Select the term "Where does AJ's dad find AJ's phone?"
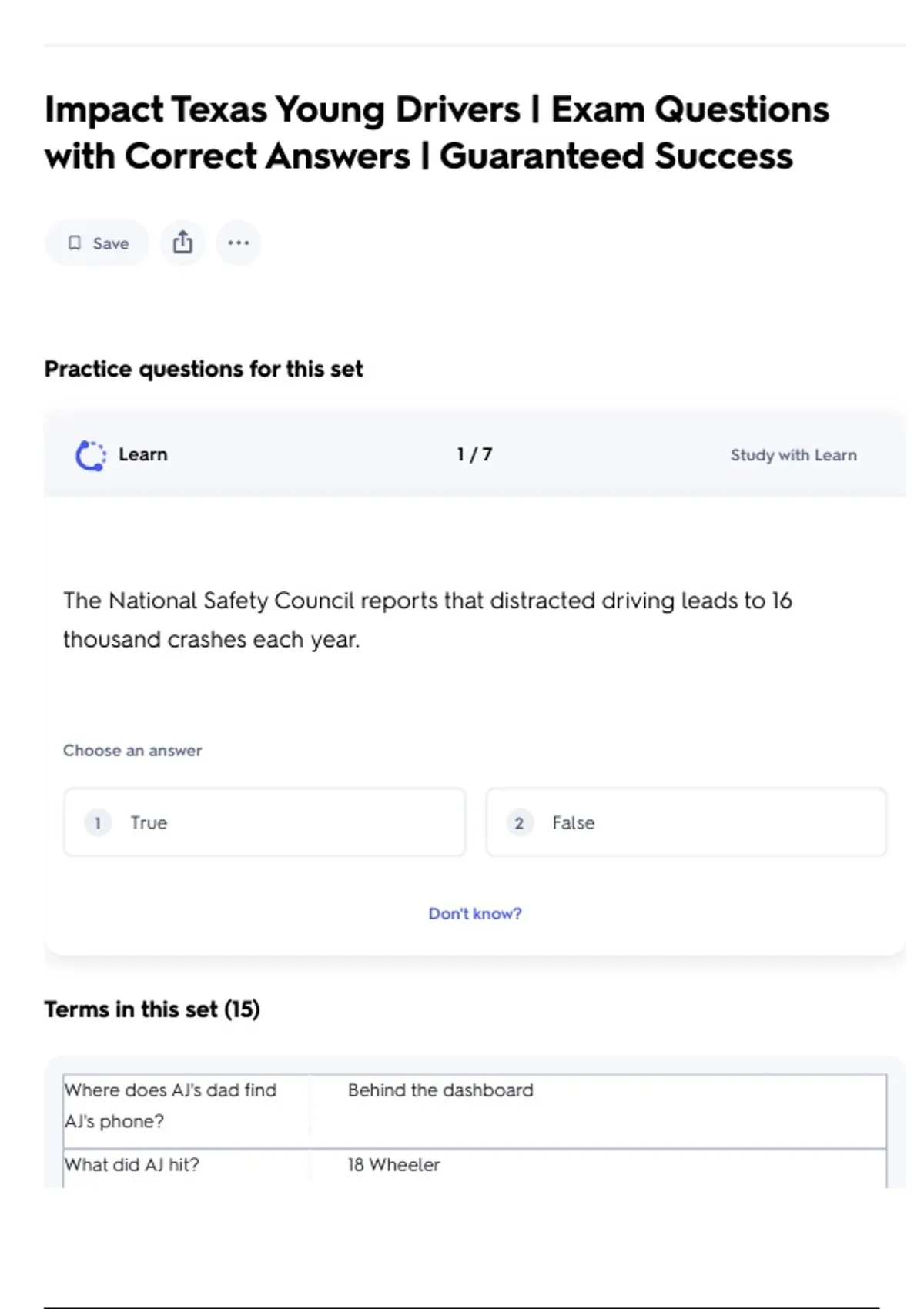The height and width of the screenshot is (1309, 924). coord(170,1105)
